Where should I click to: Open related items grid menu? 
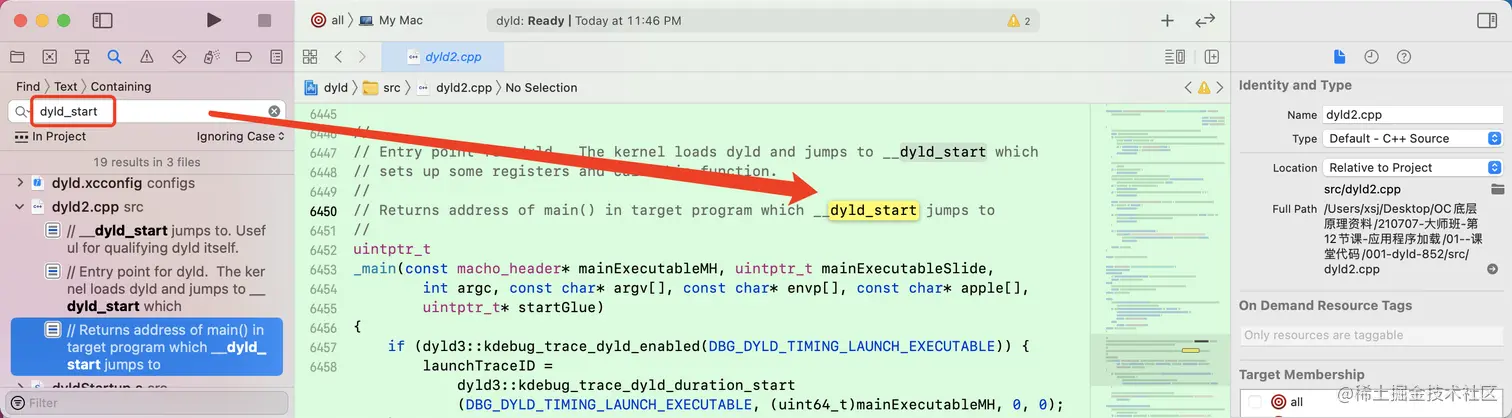click(310, 57)
